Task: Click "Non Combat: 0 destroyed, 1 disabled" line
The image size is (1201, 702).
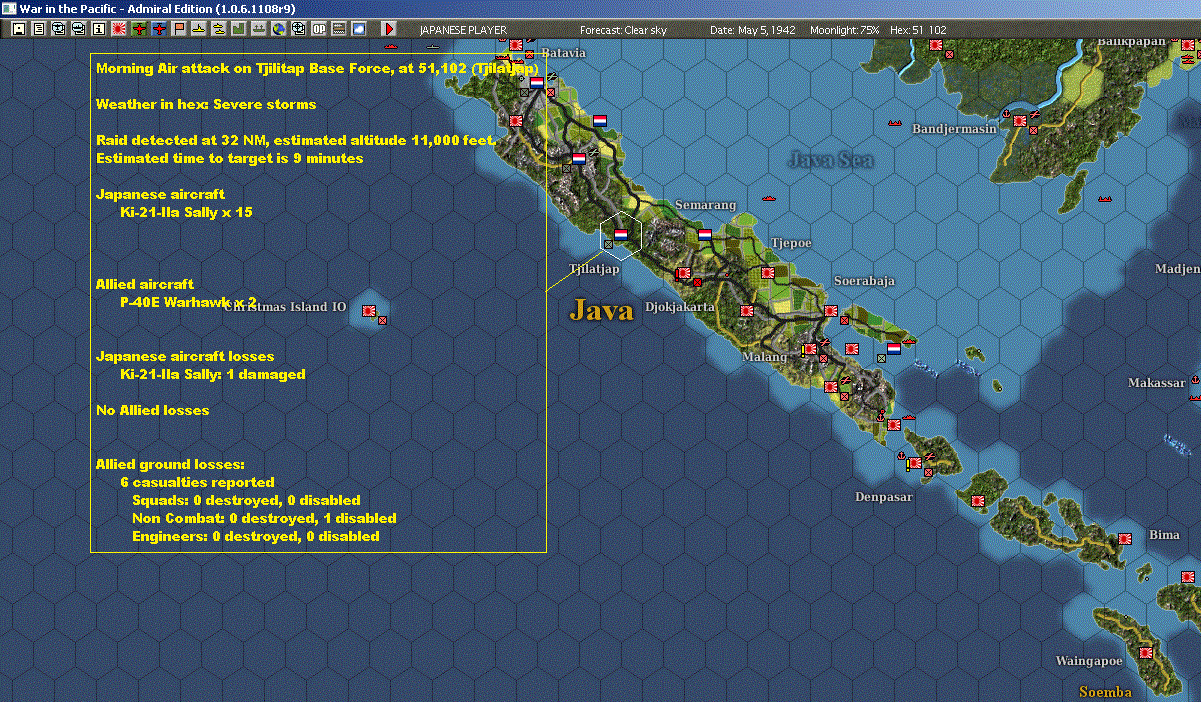Action: click(264, 518)
